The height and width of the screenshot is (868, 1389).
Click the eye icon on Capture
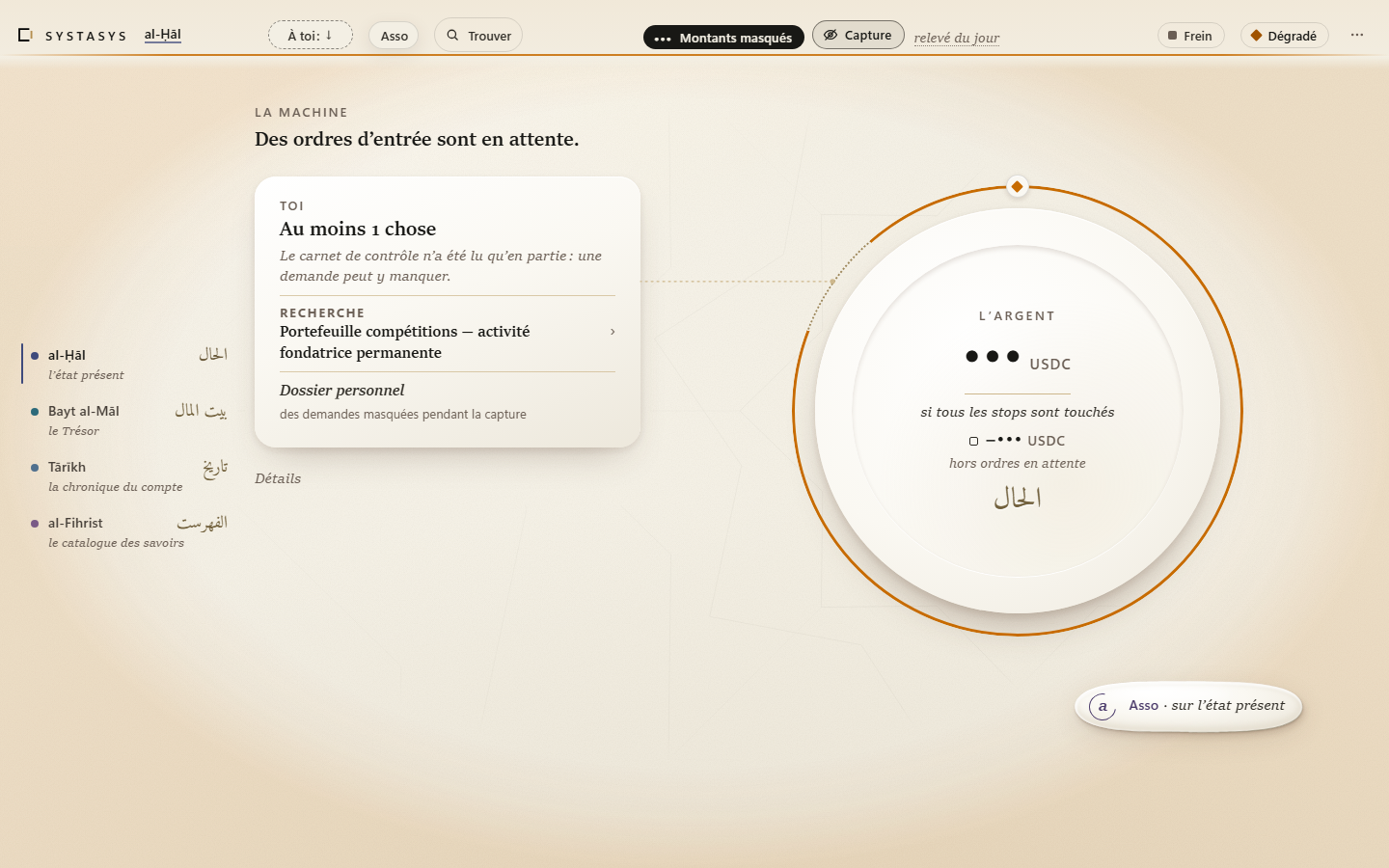coord(831,35)
